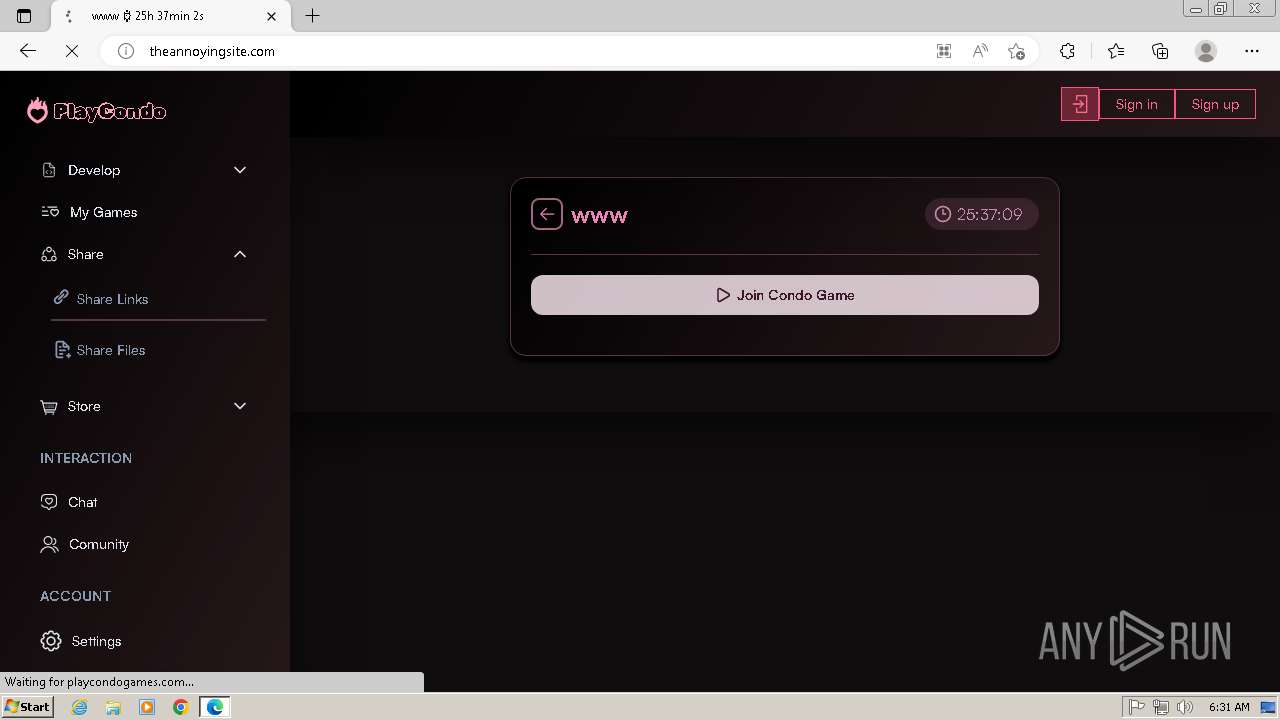The height and width of the screenshot is (720, 1280).
Task: Click the ACCOUNT section heading
Action: point(75,596)
